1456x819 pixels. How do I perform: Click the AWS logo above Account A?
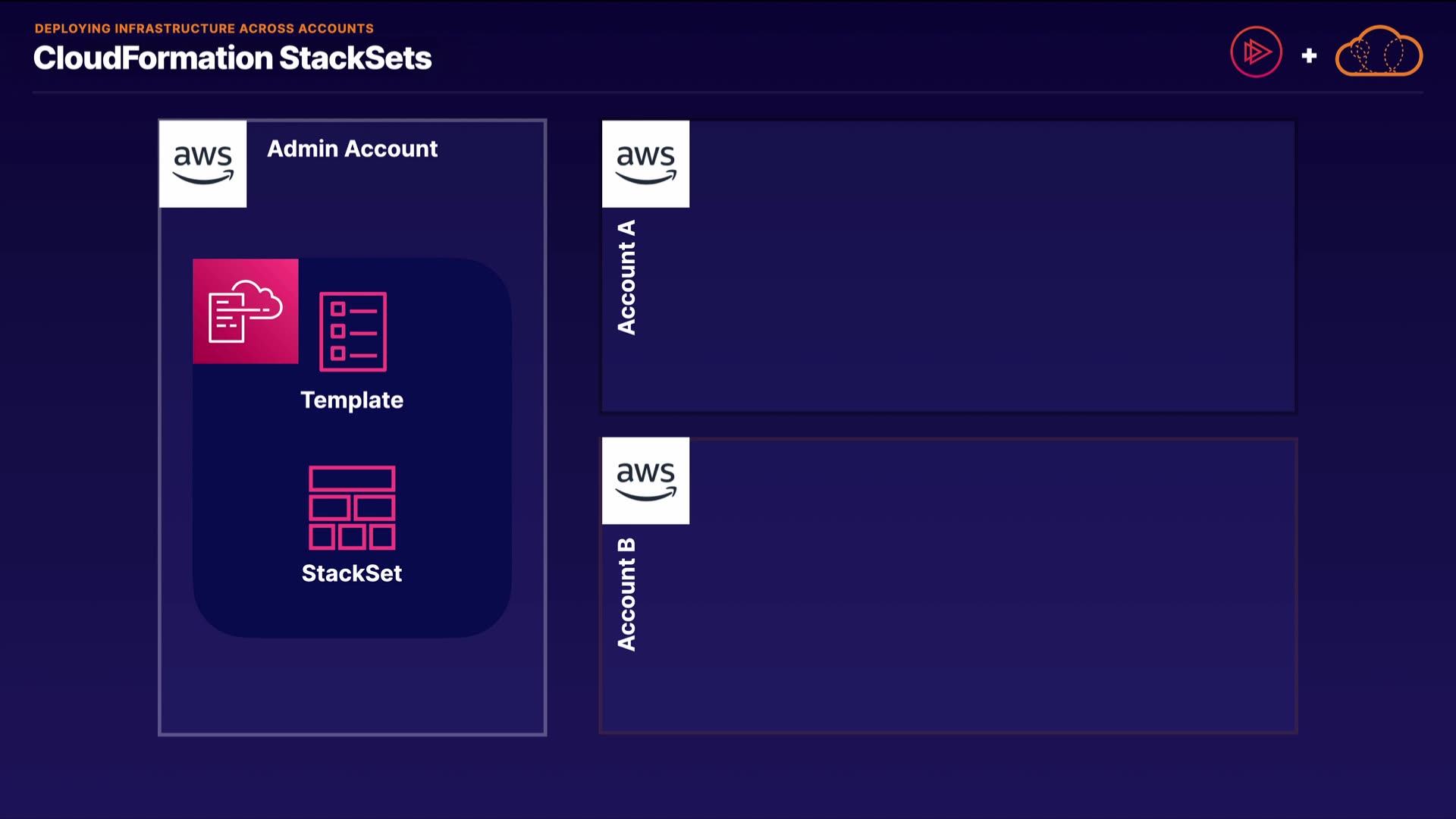coord(645,164)
